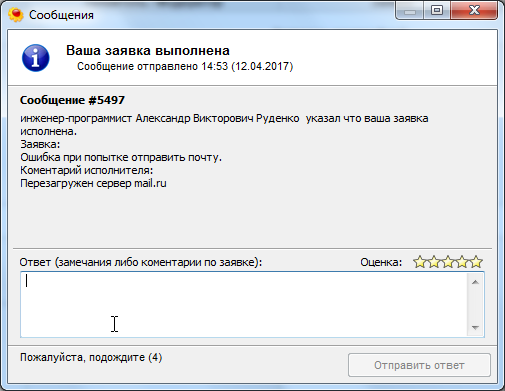505x391 pixels.
Task: Rate the request with one star
Action: pos(420,262)
